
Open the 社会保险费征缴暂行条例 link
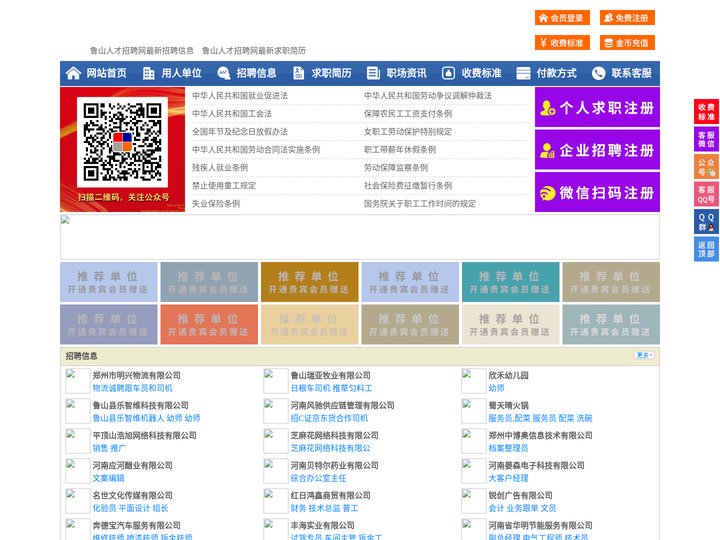[408, 186]
